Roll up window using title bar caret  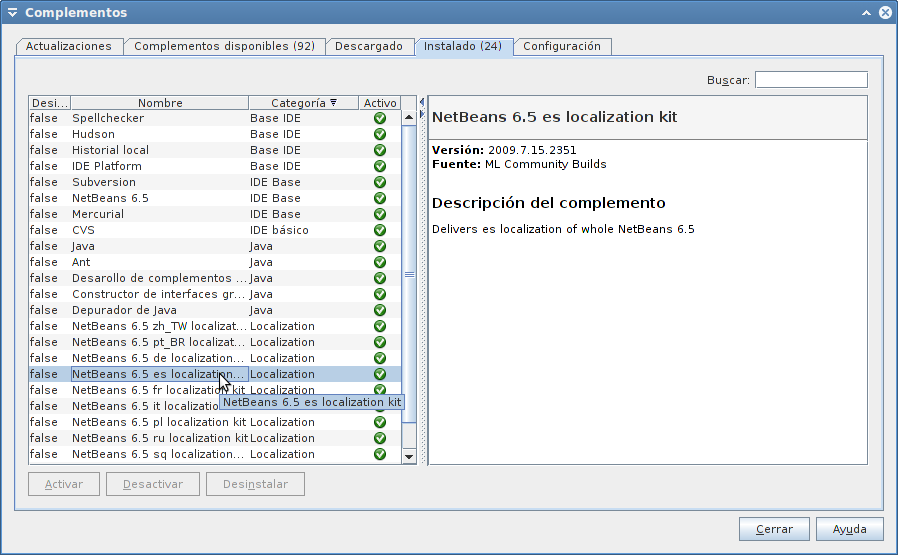(x=867, y=13)
